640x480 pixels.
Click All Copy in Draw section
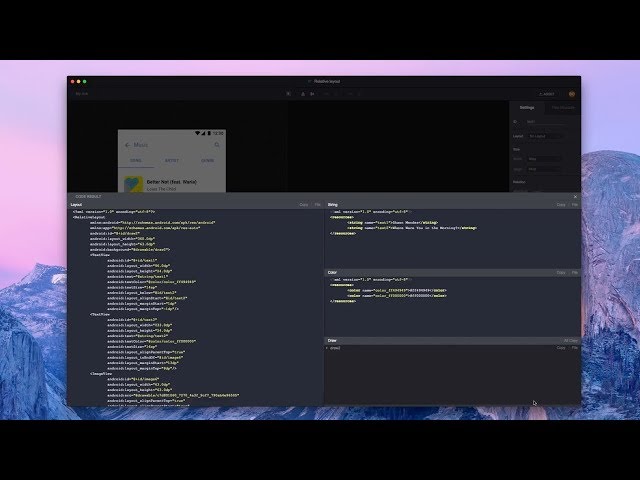571,340
